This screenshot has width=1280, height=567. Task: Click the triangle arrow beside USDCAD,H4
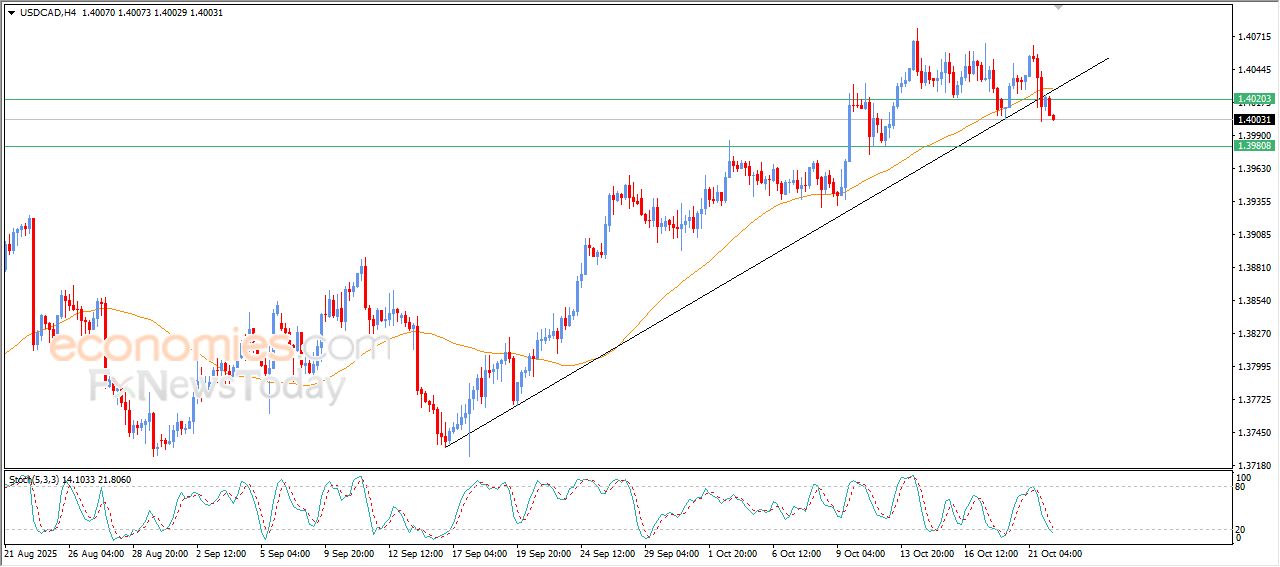coord(11,13)
